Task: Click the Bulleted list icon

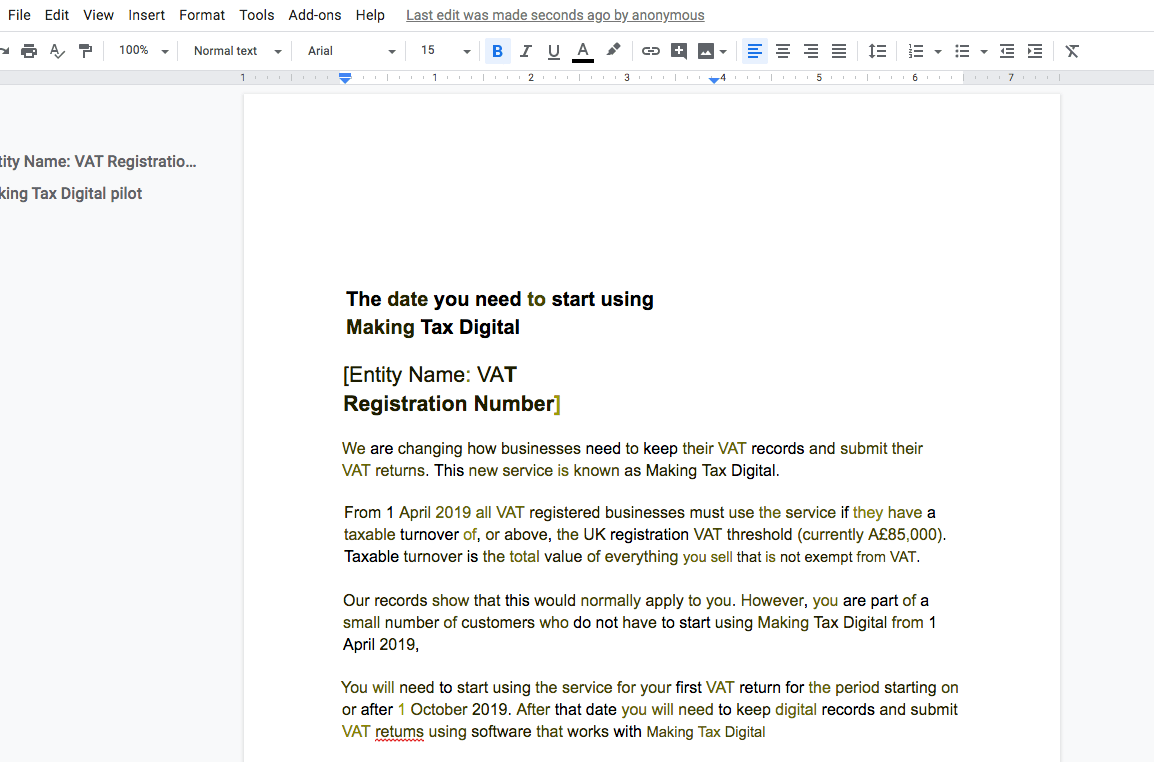Action: [962, 51]
